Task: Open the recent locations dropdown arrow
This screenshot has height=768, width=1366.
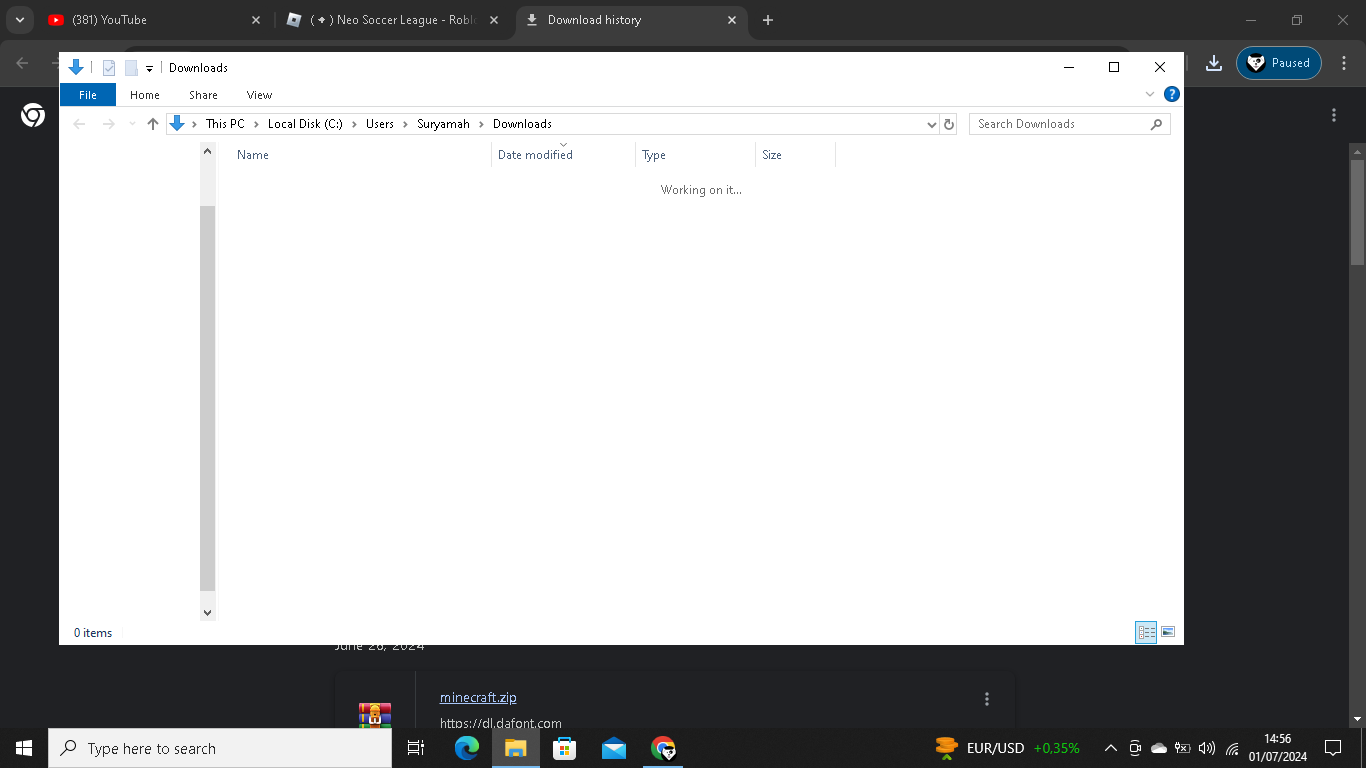Action: click(x=132, y=124)
